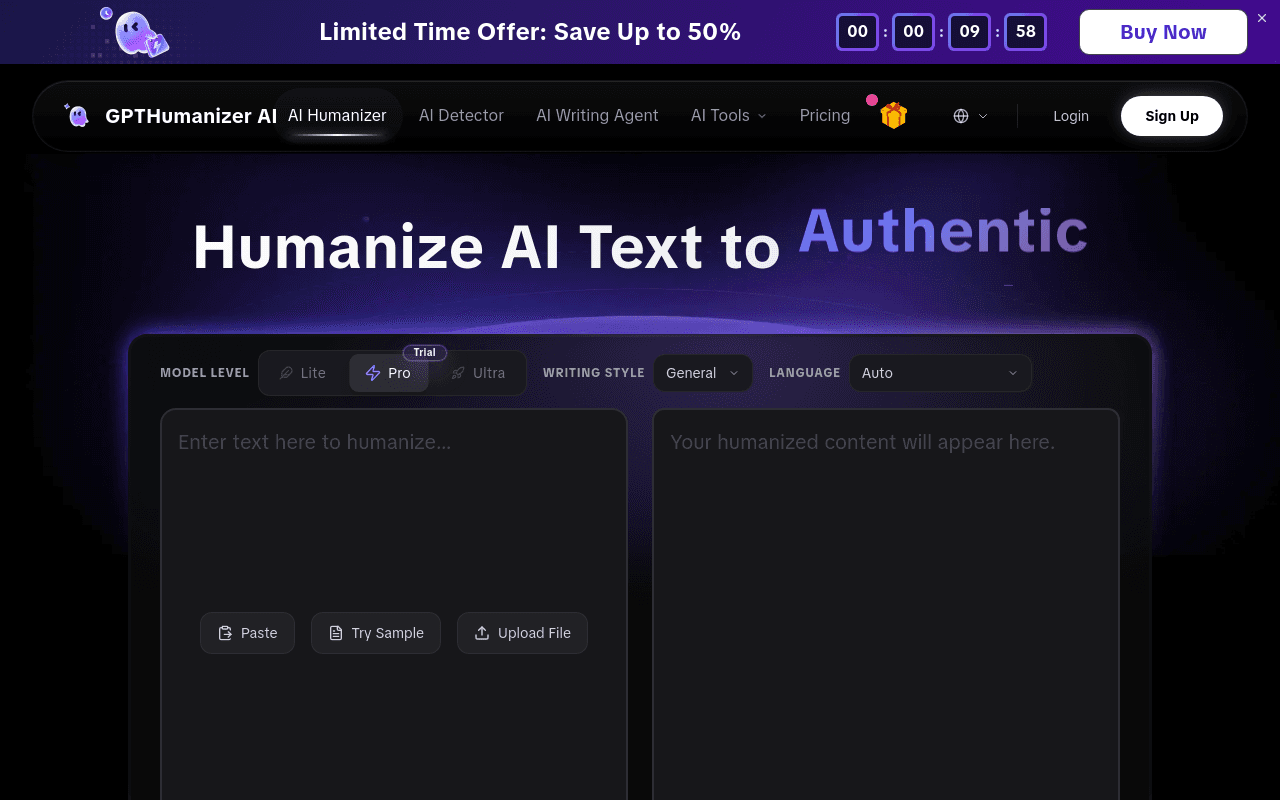The width and height of the screenshot is (1280, 800).
Task: Open the gift box rewards icon
Action: point(893,116)
